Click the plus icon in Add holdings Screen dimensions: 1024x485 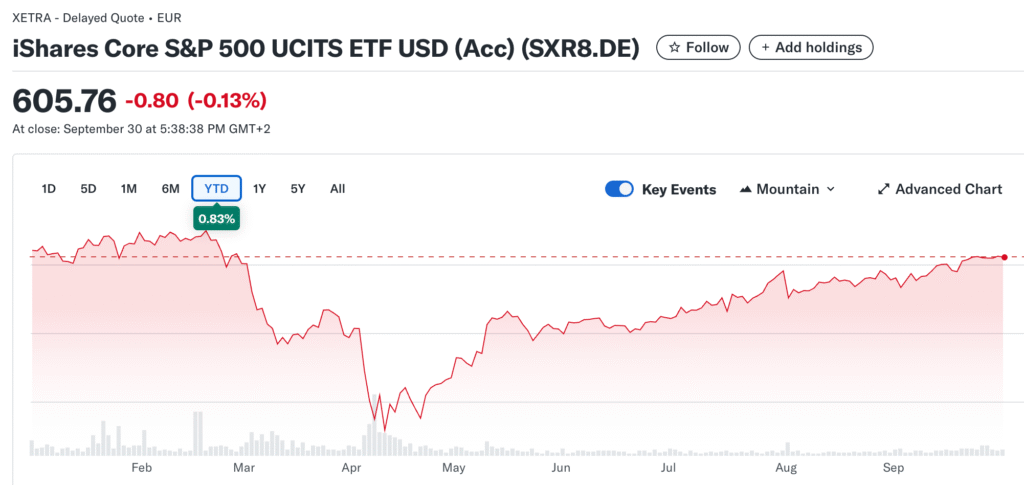[x=766, y=47]
